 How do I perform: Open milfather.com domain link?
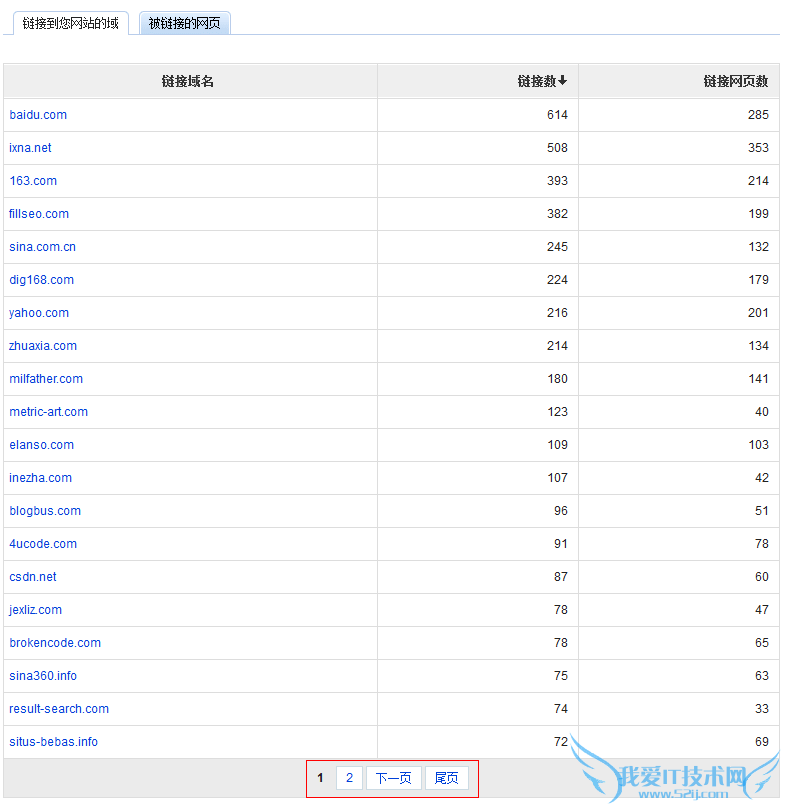pos(46,379)
